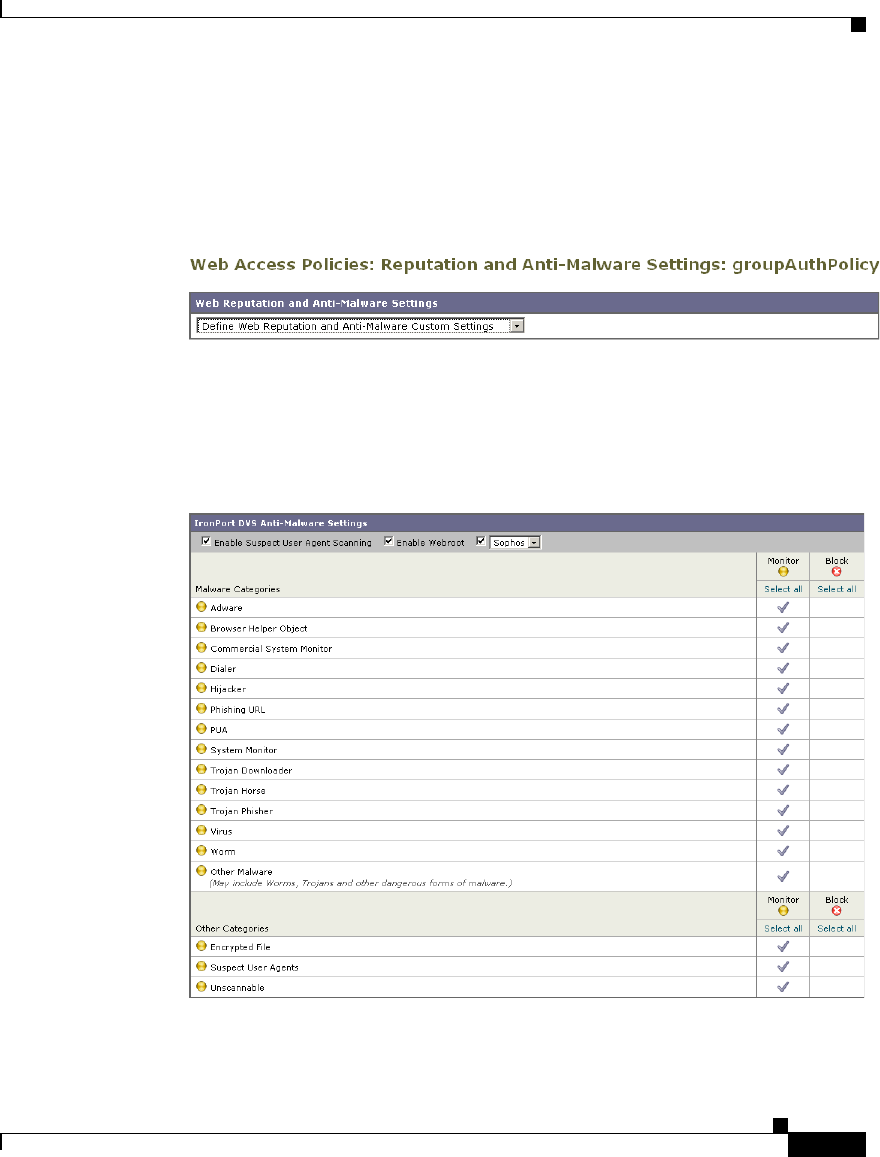Click the yellow icon beside System Monitor
Image resolution: width=880 pixels, height=1157 pixels.
point(201,749)
